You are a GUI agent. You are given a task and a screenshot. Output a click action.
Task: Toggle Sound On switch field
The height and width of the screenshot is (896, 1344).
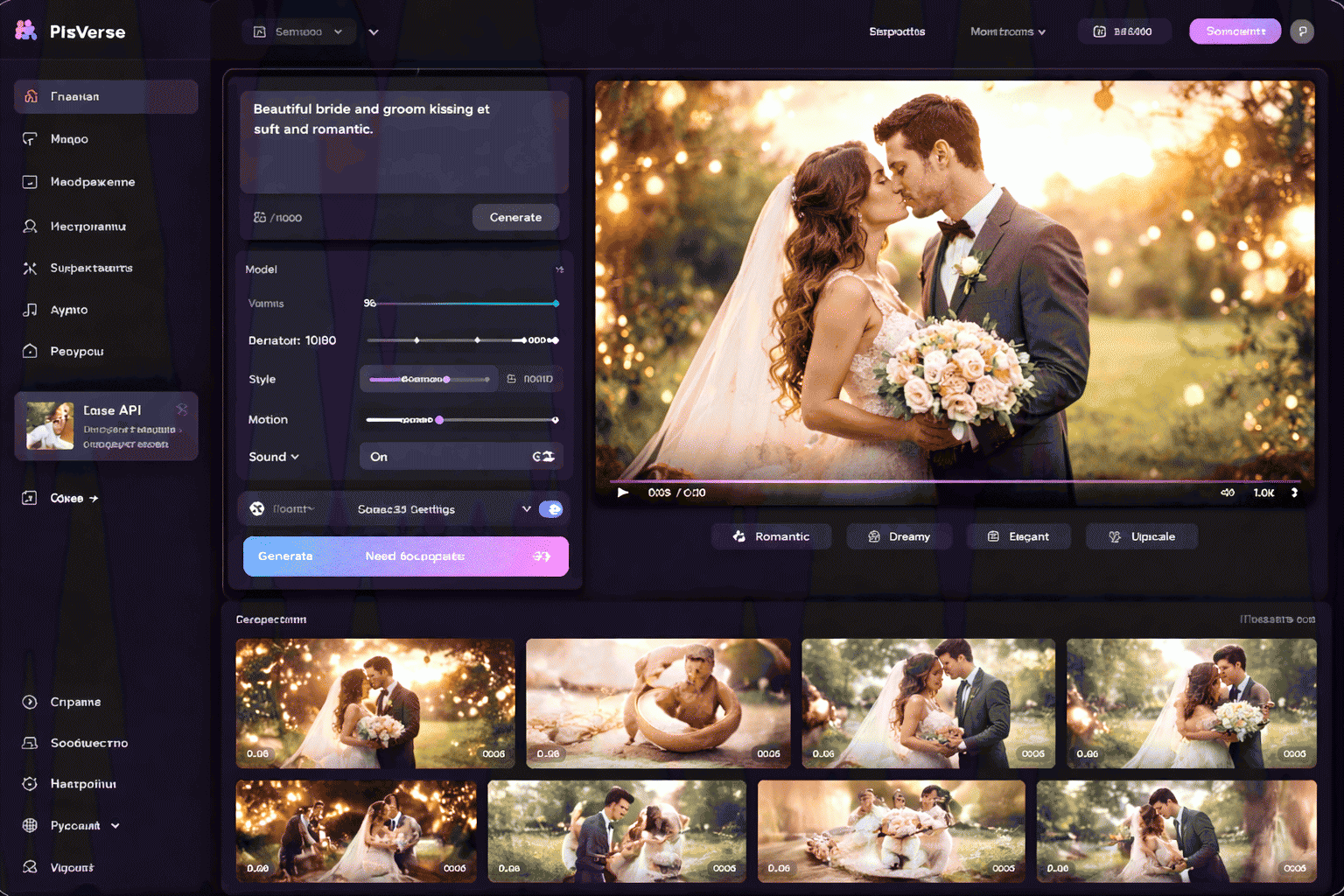click(543, 457)
